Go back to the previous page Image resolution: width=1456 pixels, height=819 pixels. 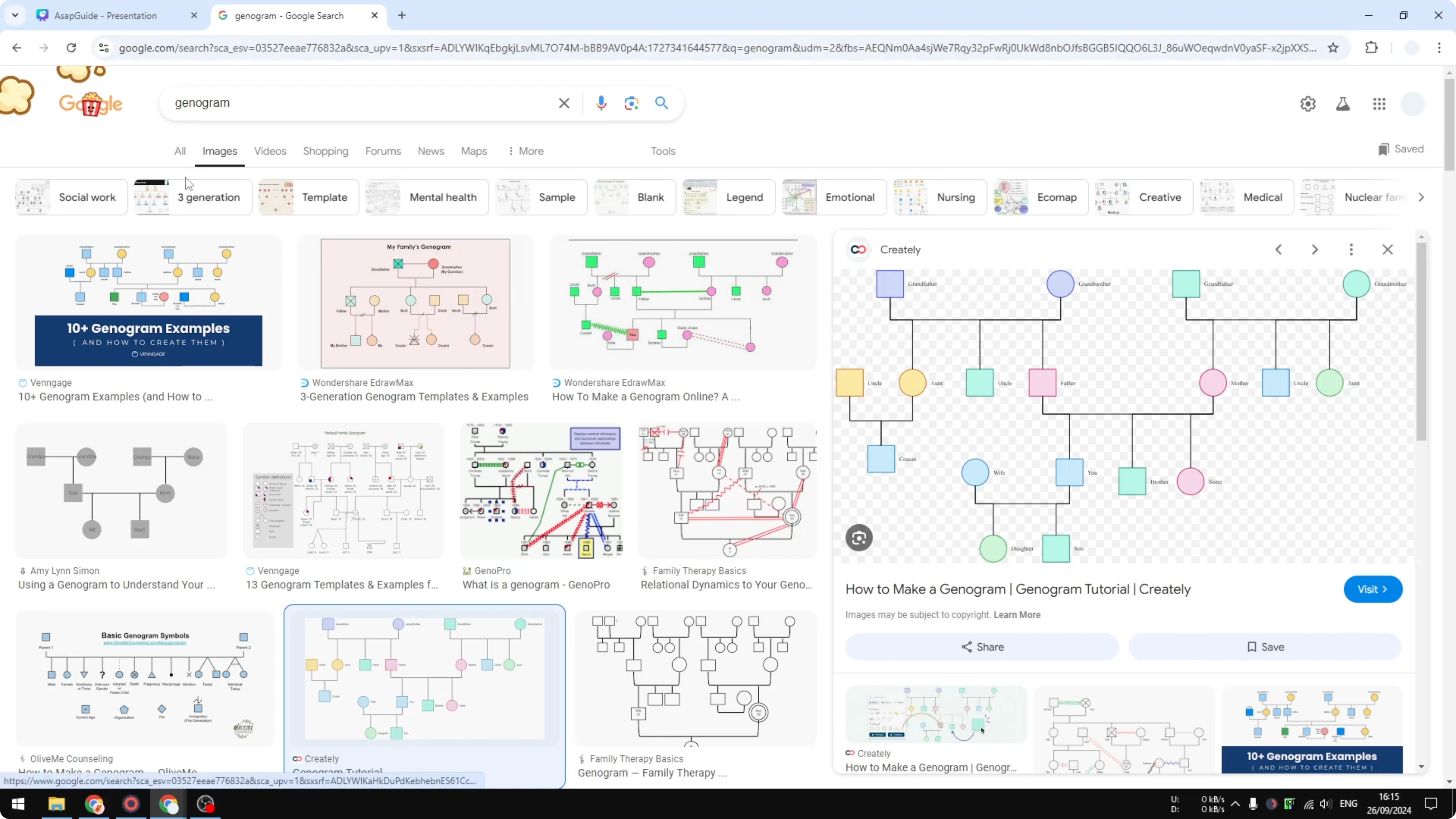[16, 48]
